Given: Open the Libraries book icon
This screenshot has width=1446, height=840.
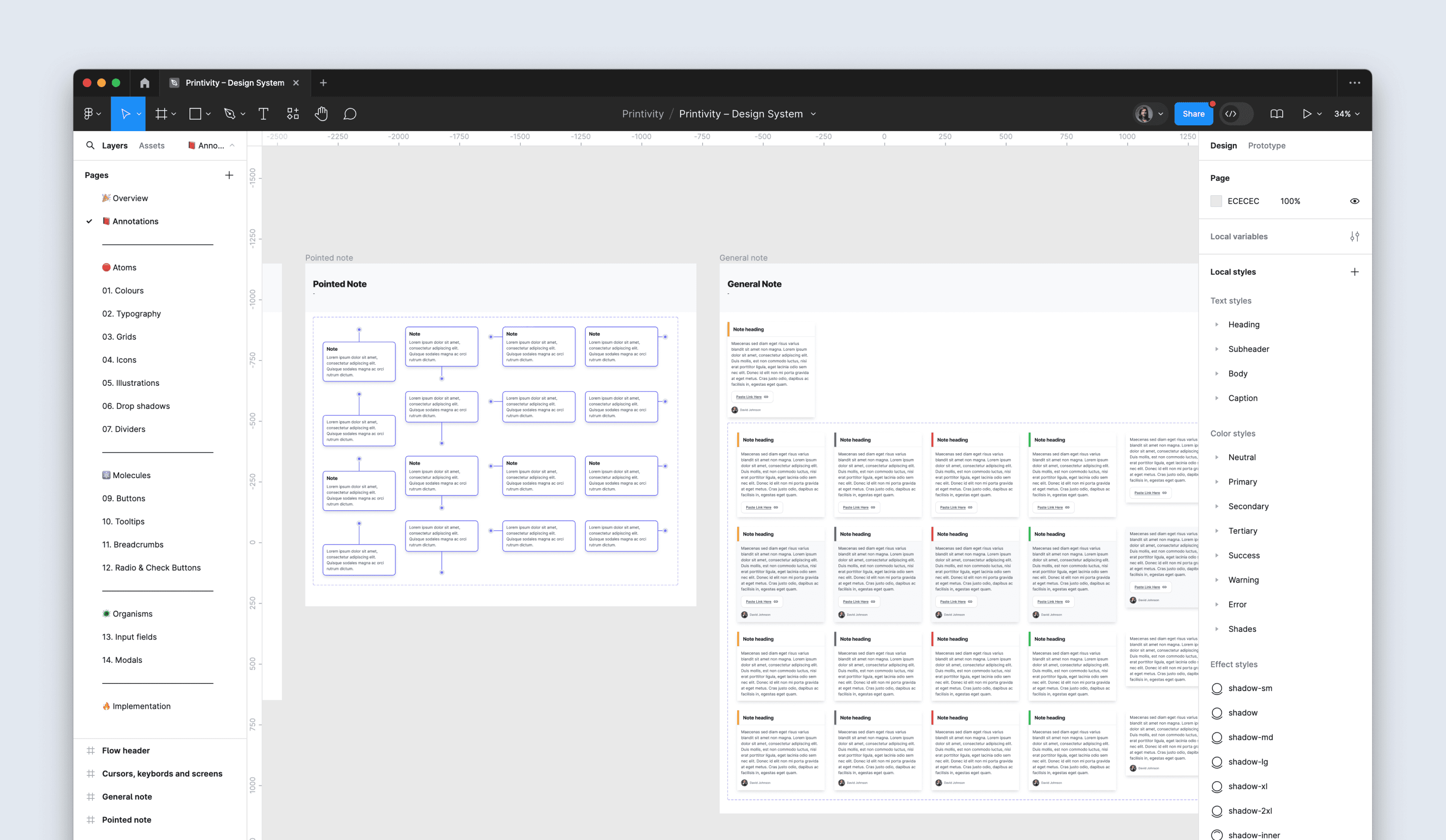Looking at the screenshot, I should (1276, 114).
